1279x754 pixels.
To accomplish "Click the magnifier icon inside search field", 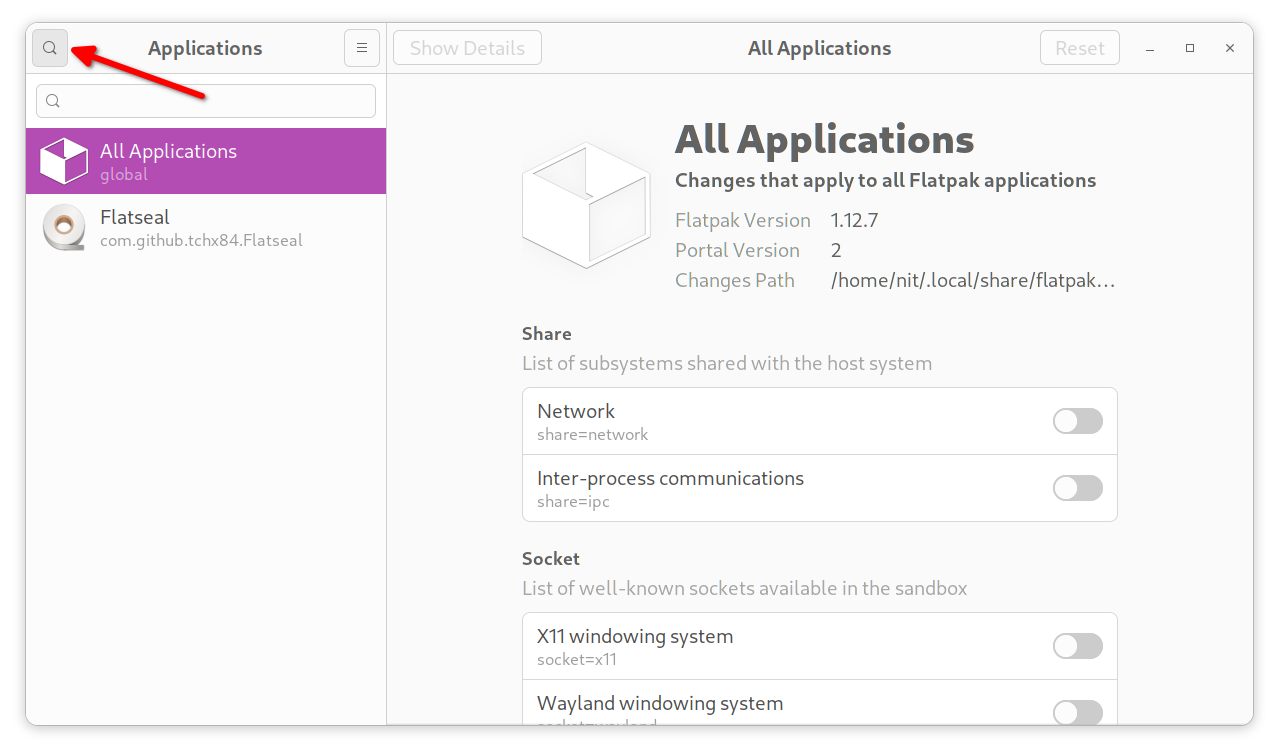I will pyautogui.click(x=54, y=101).
